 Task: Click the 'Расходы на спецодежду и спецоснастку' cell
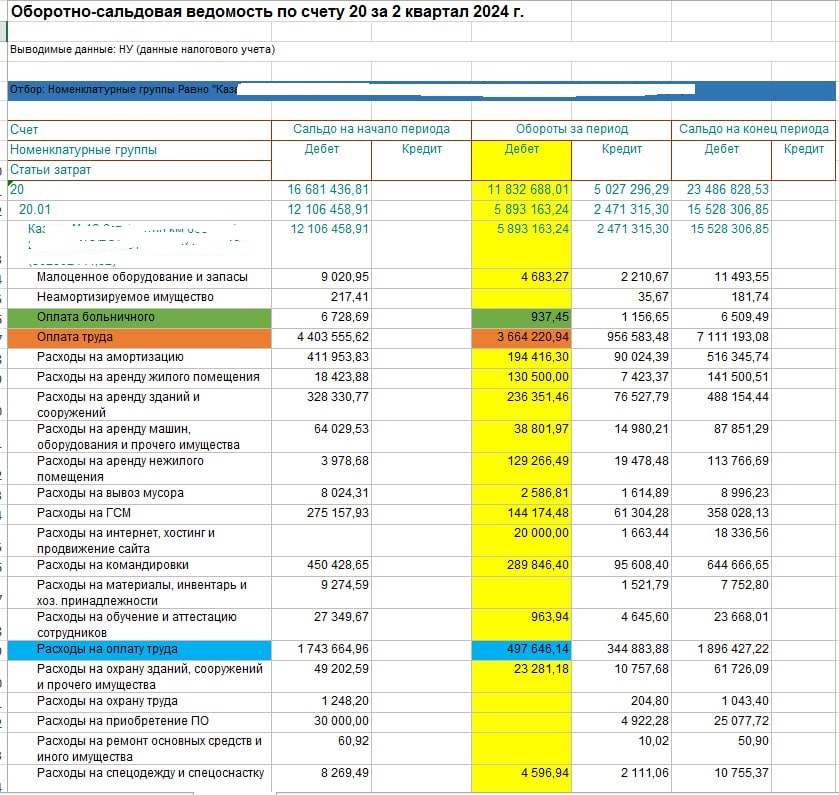(x=150, y=773)
